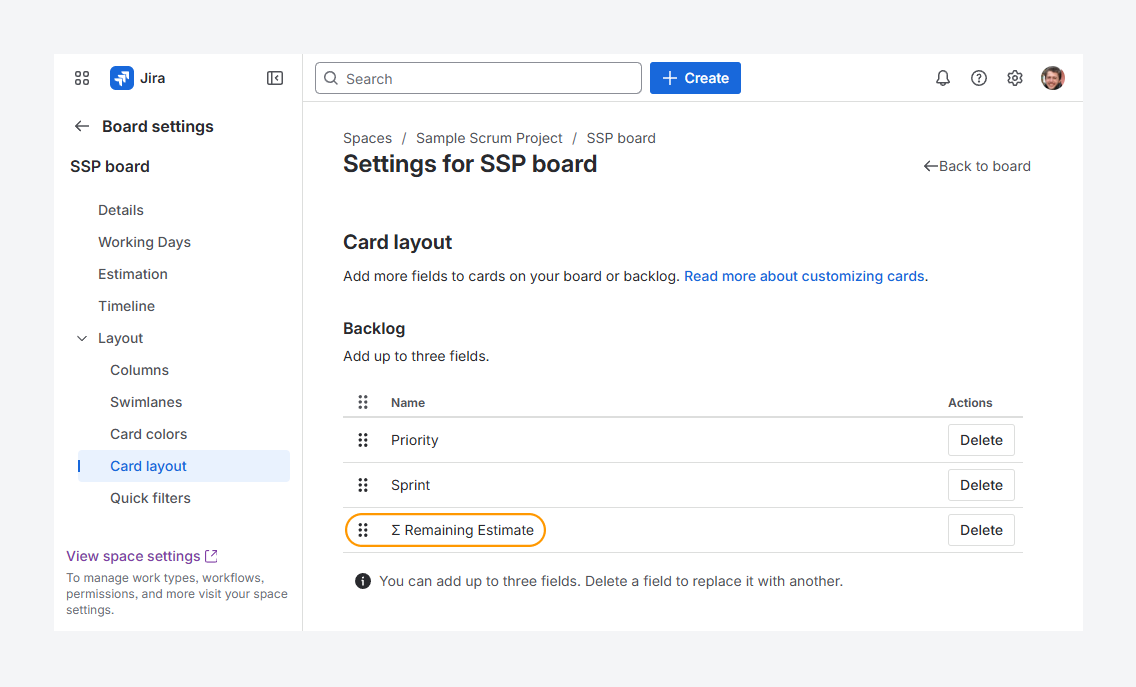The width and height of the screenshot is (1136, 687).
Task: Focus the Search input field
Action: 478,78
